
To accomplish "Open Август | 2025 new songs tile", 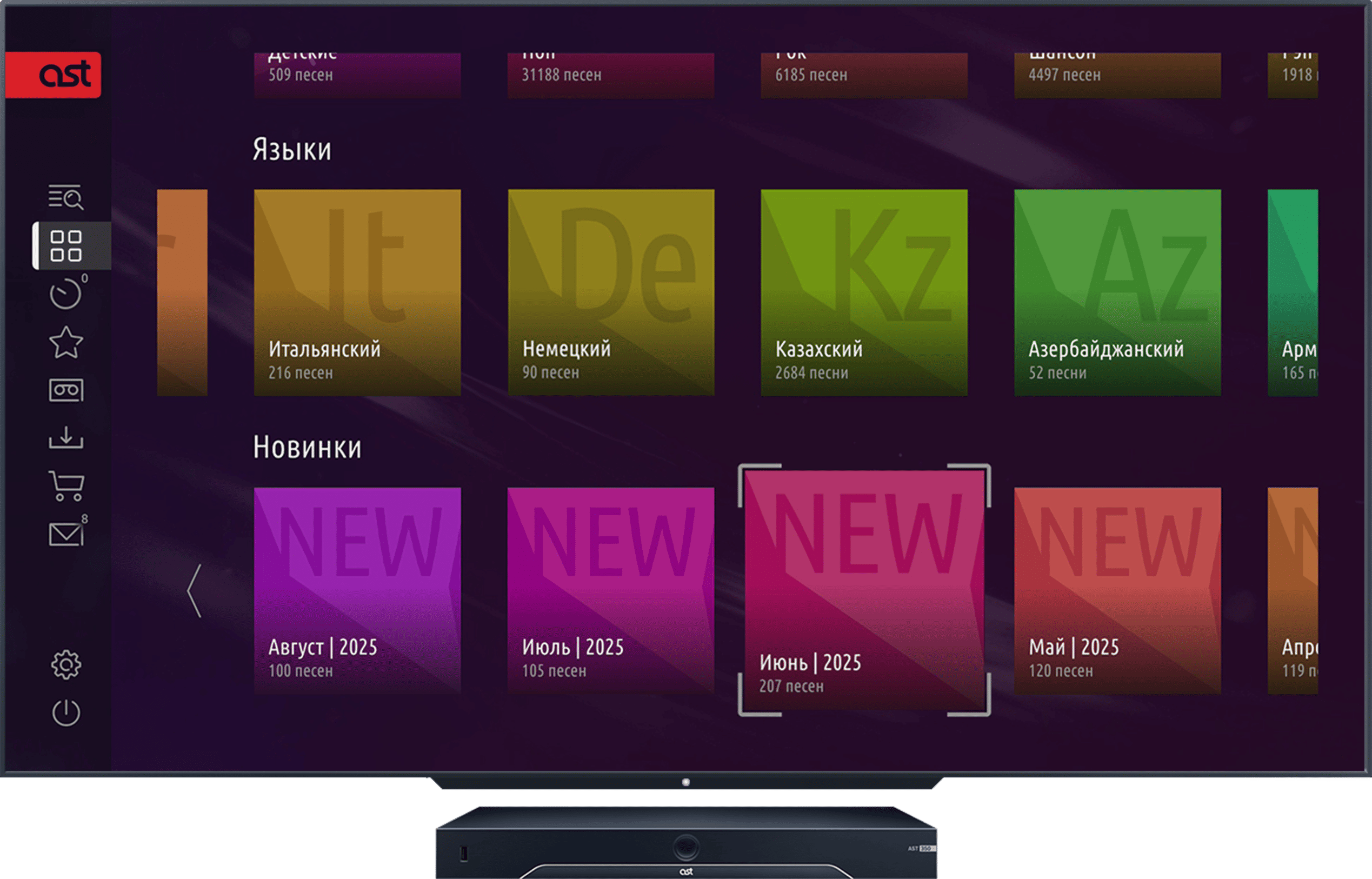I will pyautogui.click(x=357, y=590).
